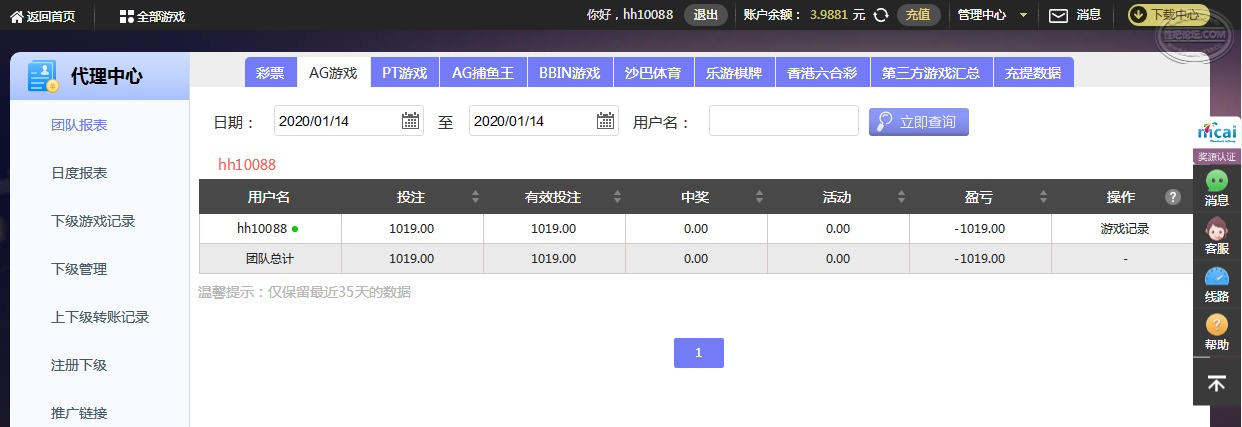Viewport: 1242px width, 427px height.
Task: Select 下级管理 in sidebar
Action: tap(79, 269)
